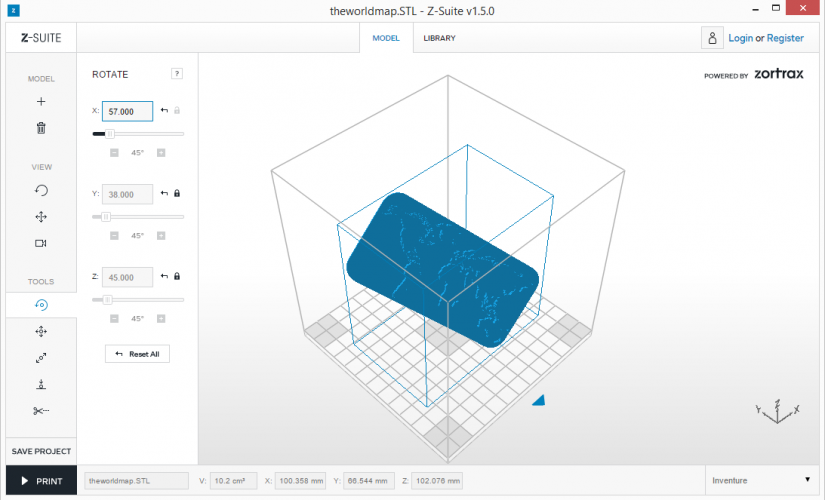Click the X rotation slider handle

(110, 134)
